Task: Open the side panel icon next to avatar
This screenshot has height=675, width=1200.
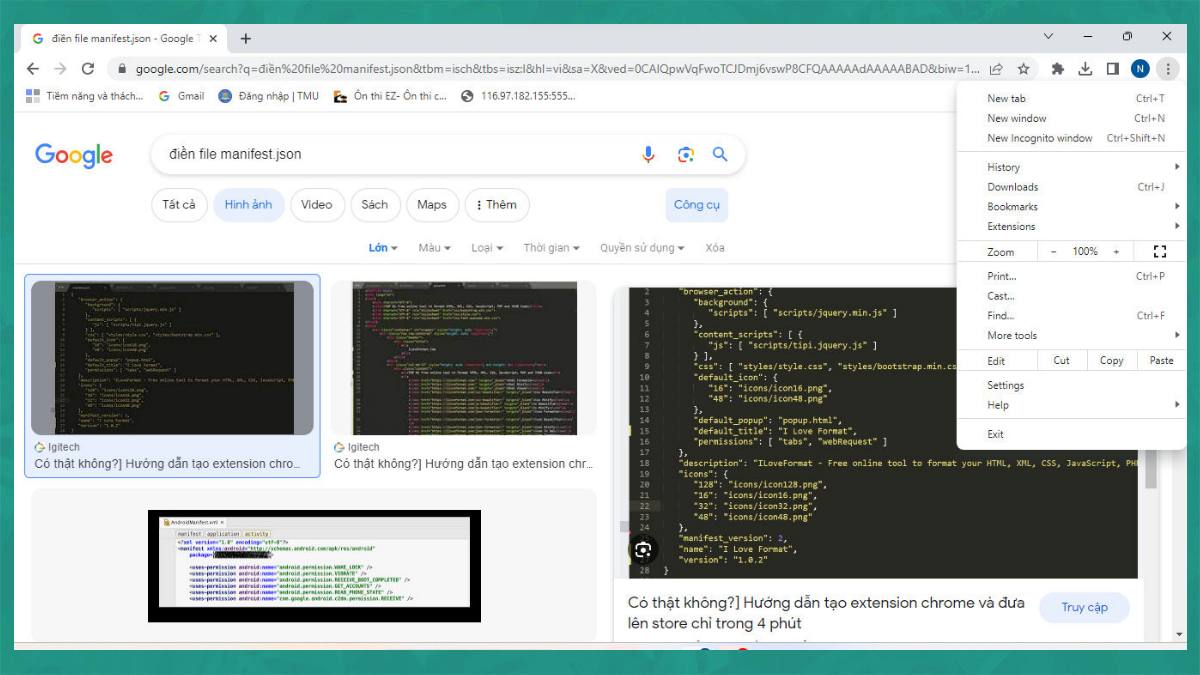Action: pos(1112,67)
